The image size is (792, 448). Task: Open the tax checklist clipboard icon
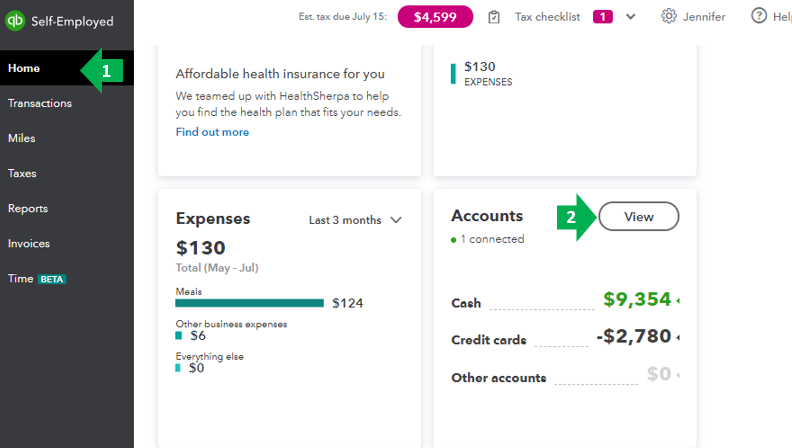point(494,17)
